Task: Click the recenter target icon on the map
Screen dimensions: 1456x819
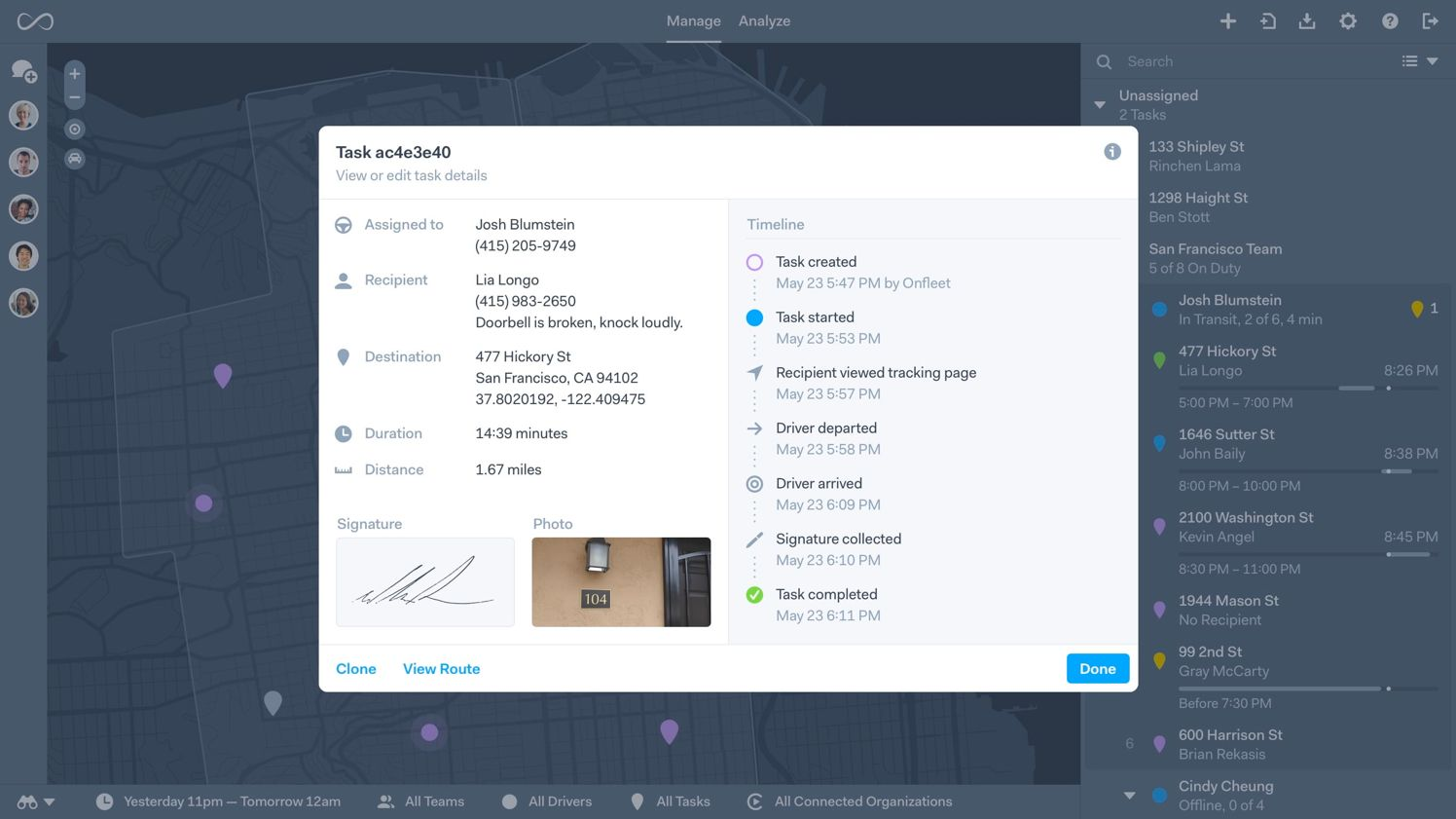Action: coord(74,128)
